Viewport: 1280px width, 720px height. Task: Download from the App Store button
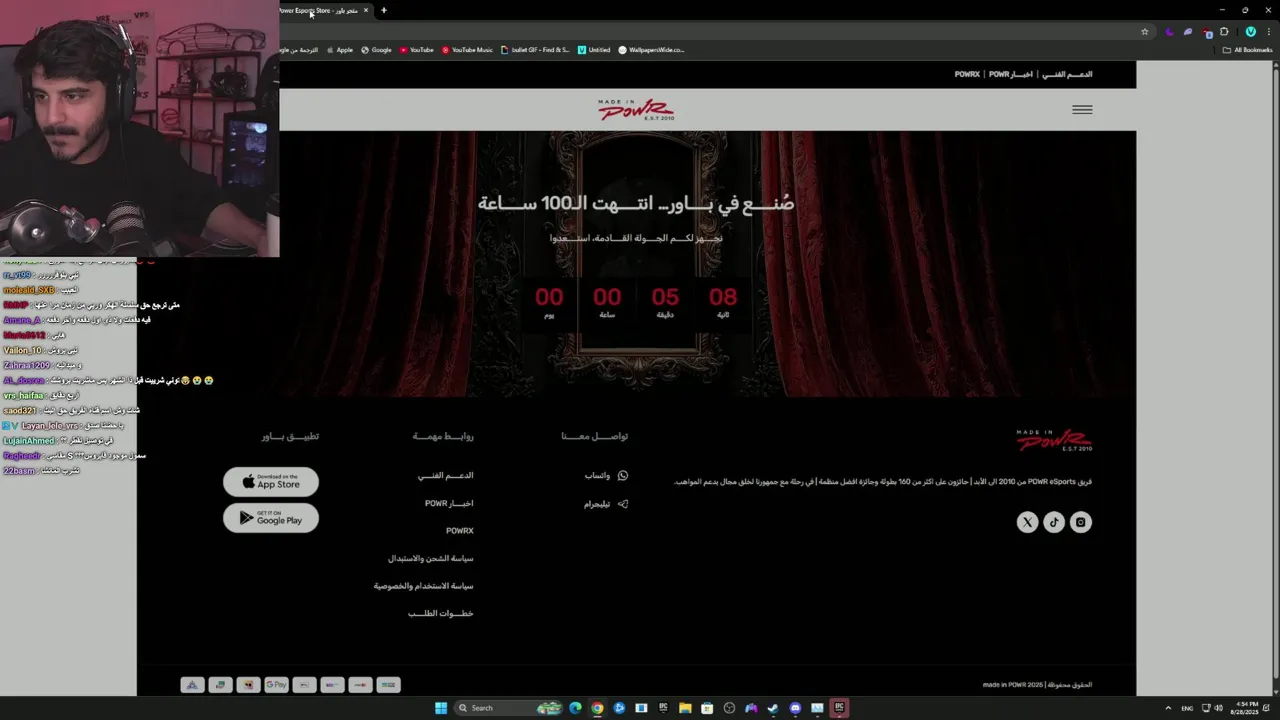click(271, 482)
